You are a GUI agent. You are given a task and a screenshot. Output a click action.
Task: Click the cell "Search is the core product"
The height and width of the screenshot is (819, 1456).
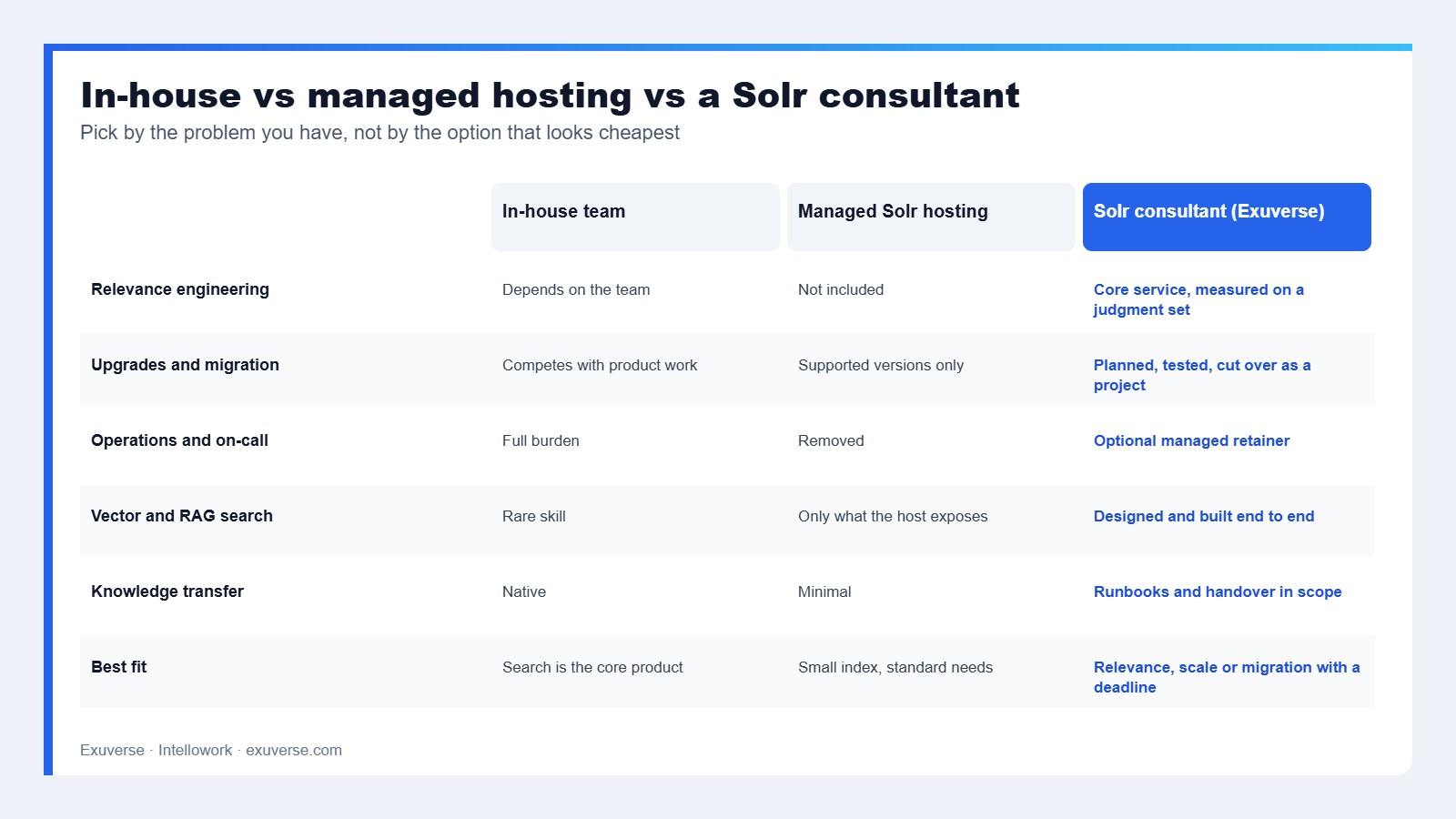[x=592, y=667]
